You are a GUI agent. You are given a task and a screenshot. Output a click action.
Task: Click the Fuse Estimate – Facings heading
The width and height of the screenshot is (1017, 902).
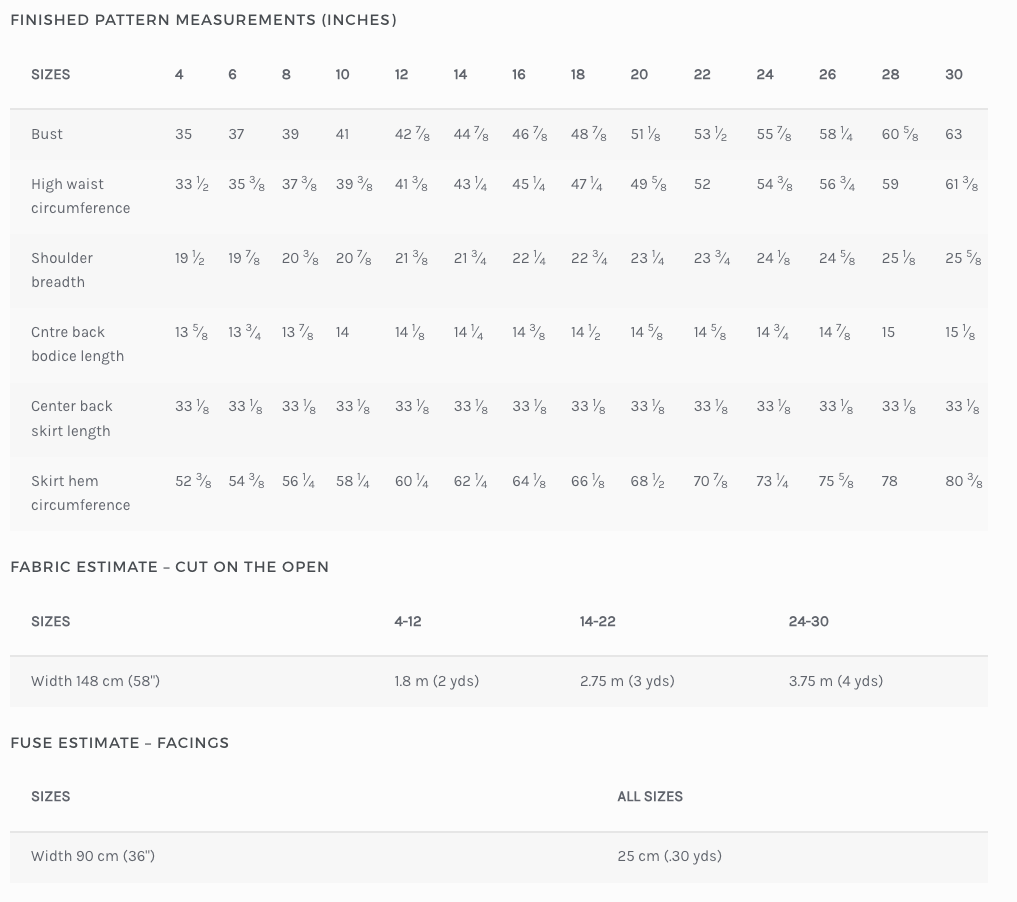tap(119, 743)
